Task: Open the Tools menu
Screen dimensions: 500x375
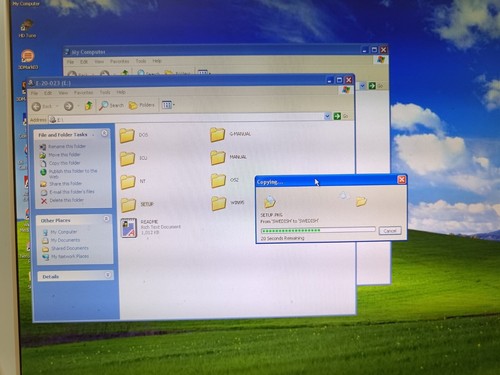Action: point(105,92)
